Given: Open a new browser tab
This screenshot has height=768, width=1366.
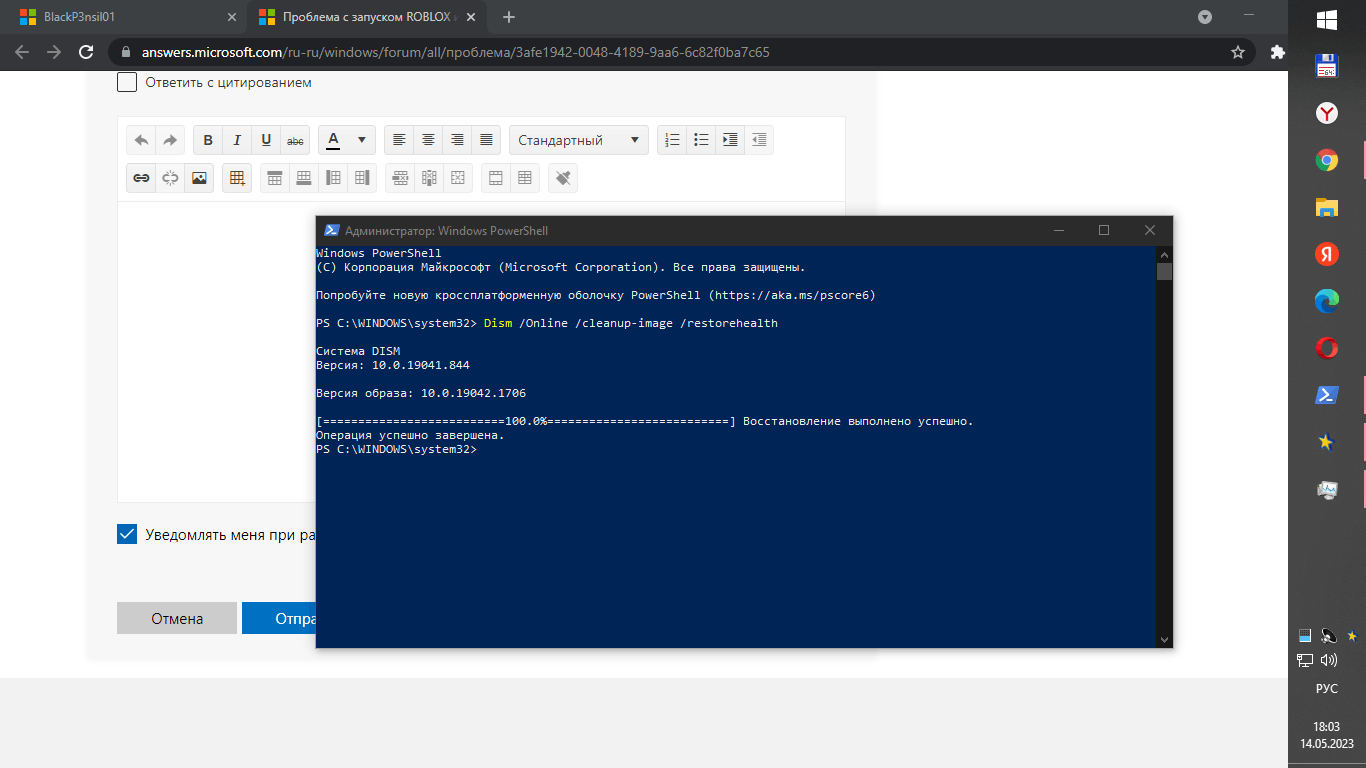Looking at the screenshot, I should [x=509, y=17].
